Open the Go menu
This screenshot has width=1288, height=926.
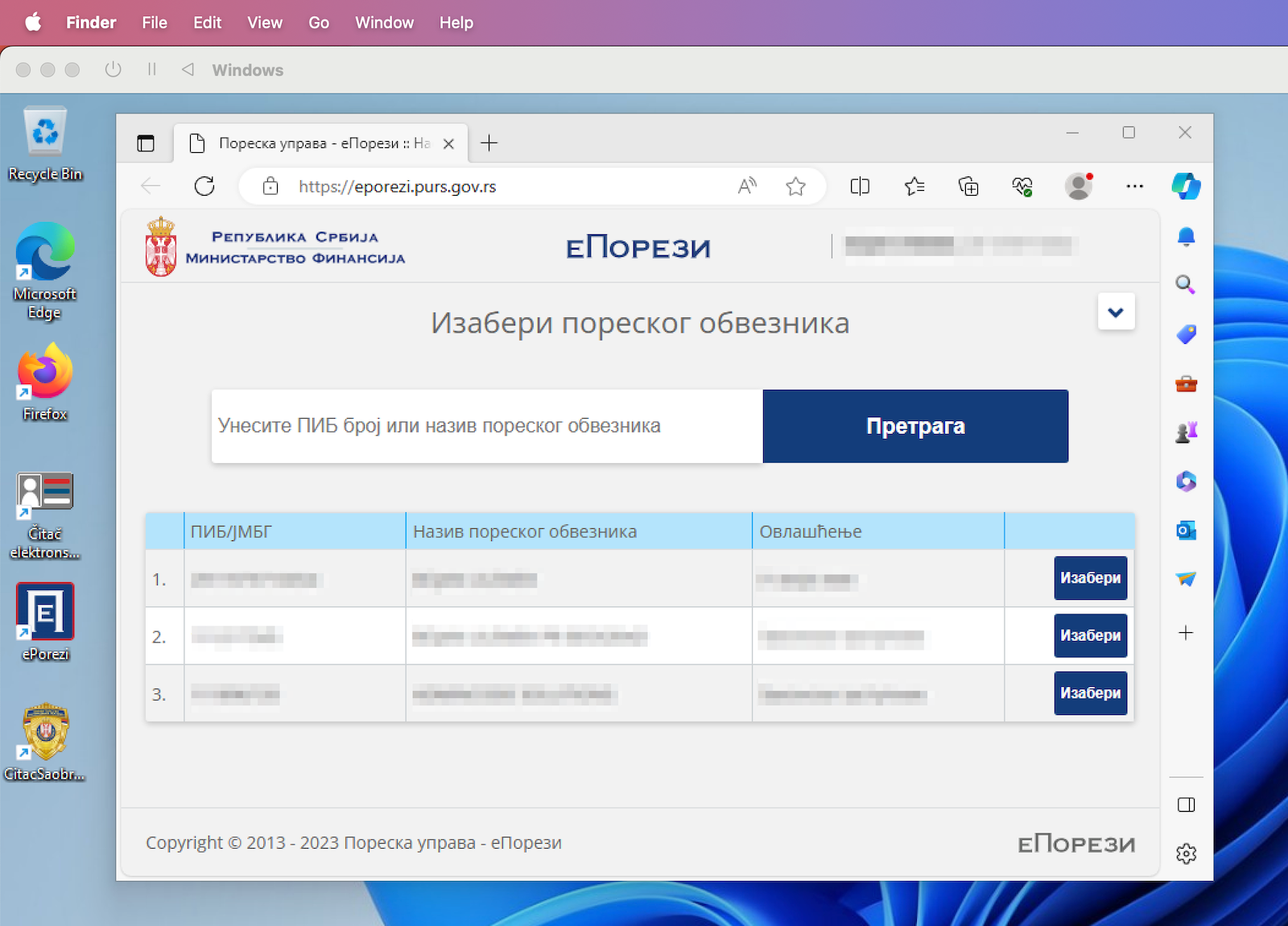[x=319, y=23]
